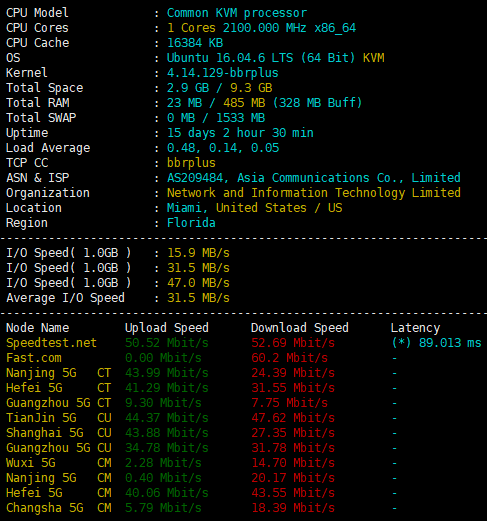The height and width of the screenshot is (521, 487).
Task: Click Shanghai download '27.35 Mbit/s'
Action: click(293, 433)
